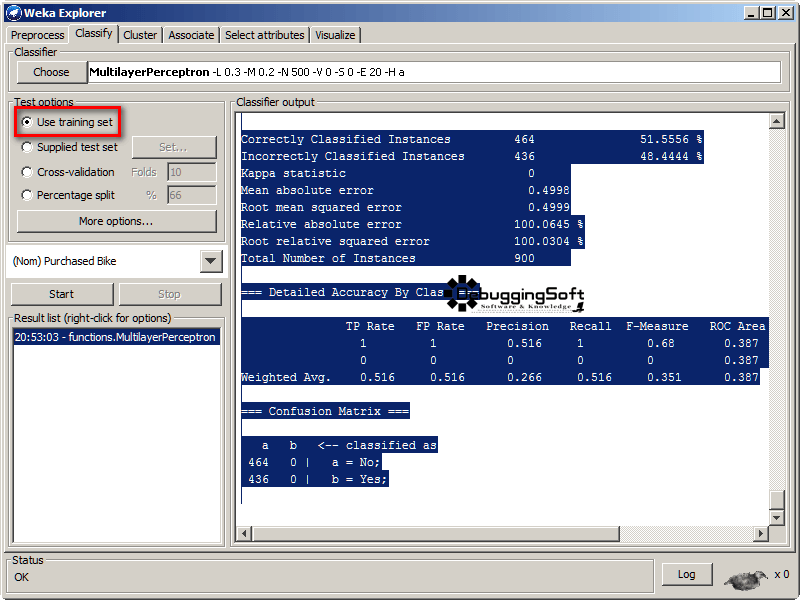Click the Stop button

pos(170,294)
